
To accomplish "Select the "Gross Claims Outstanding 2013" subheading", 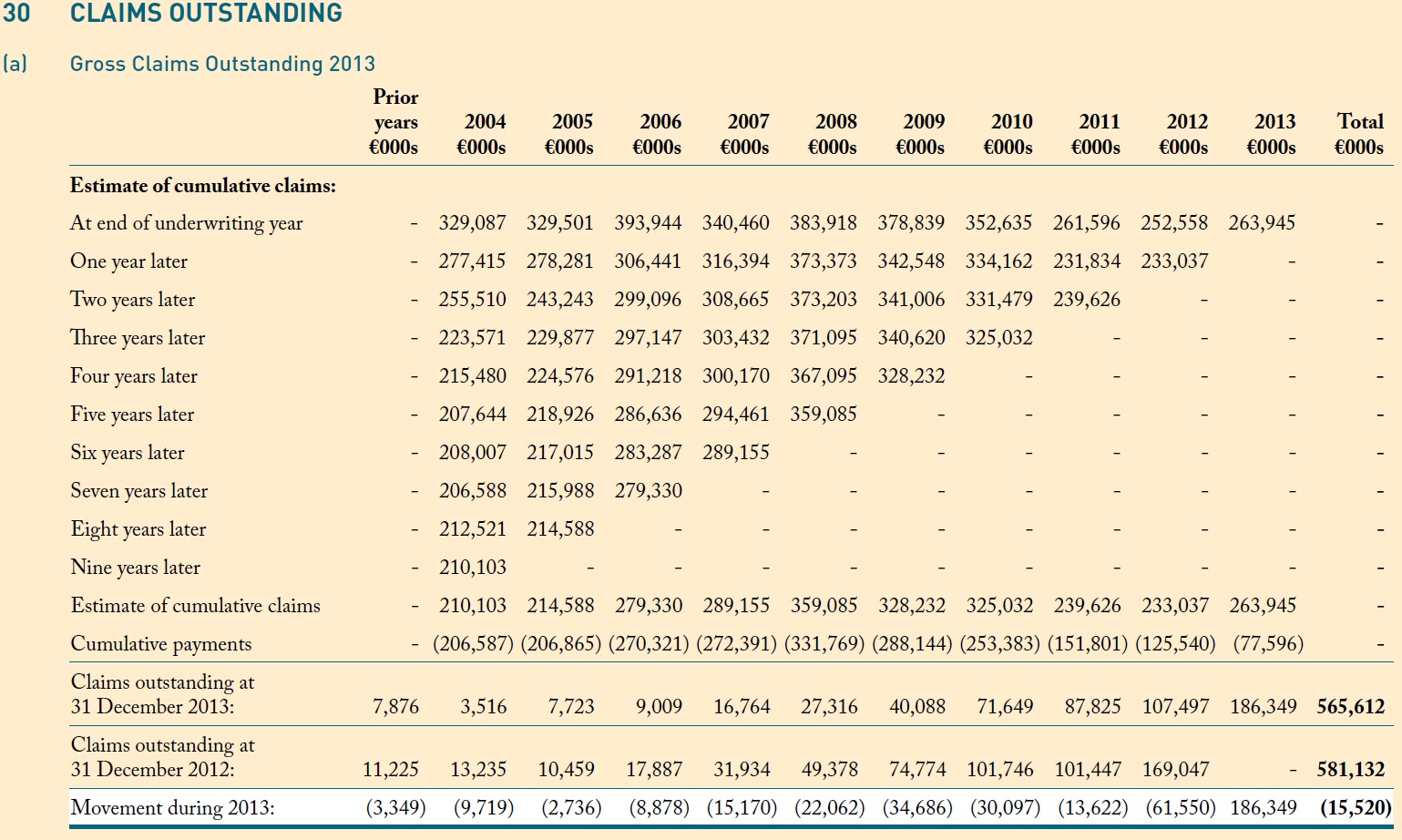I will (222, 64).
